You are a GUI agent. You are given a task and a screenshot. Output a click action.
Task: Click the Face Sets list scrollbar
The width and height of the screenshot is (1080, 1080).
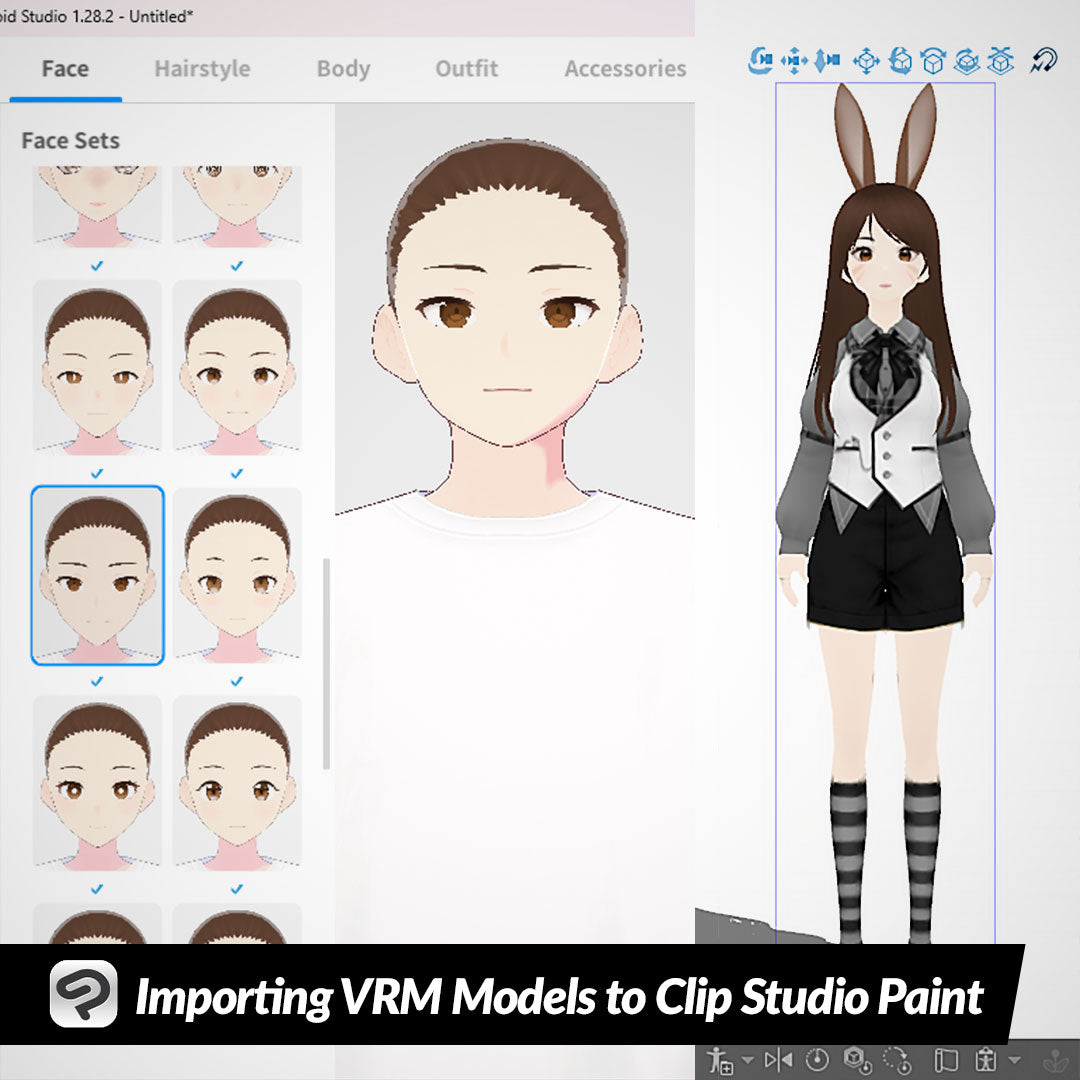click(x=326, y=664)
